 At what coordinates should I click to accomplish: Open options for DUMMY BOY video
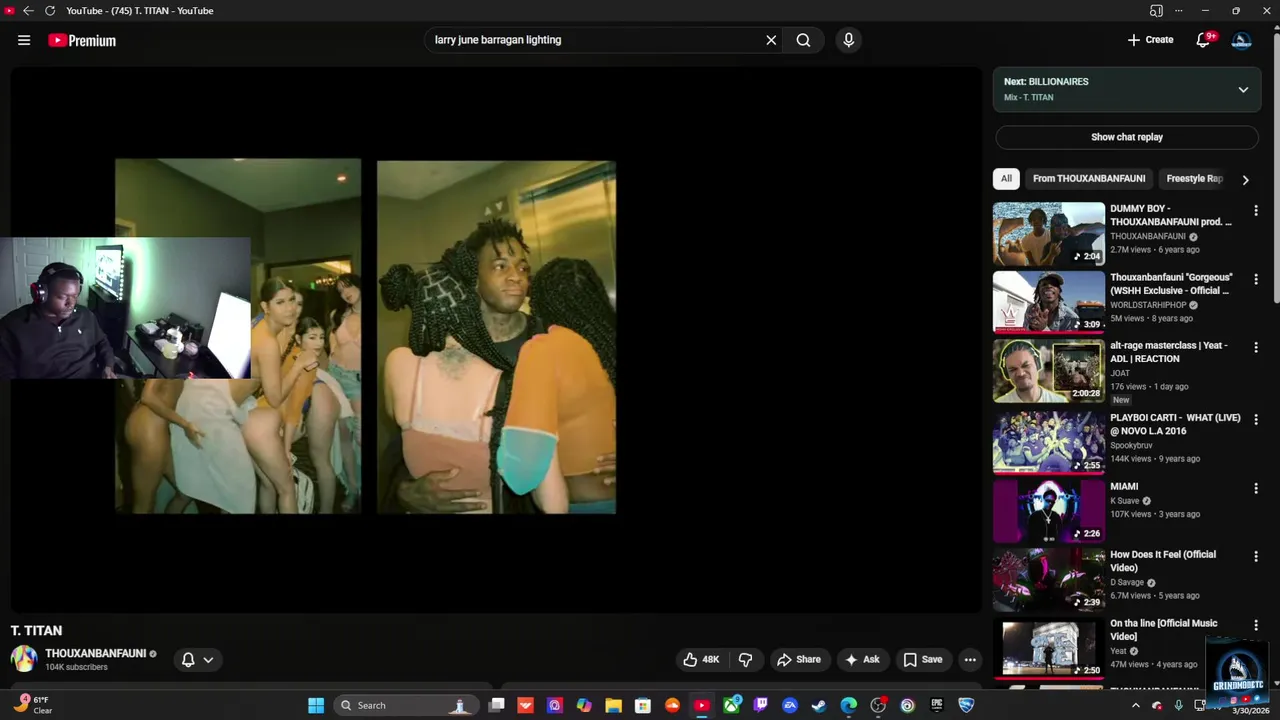point(1255,211)
